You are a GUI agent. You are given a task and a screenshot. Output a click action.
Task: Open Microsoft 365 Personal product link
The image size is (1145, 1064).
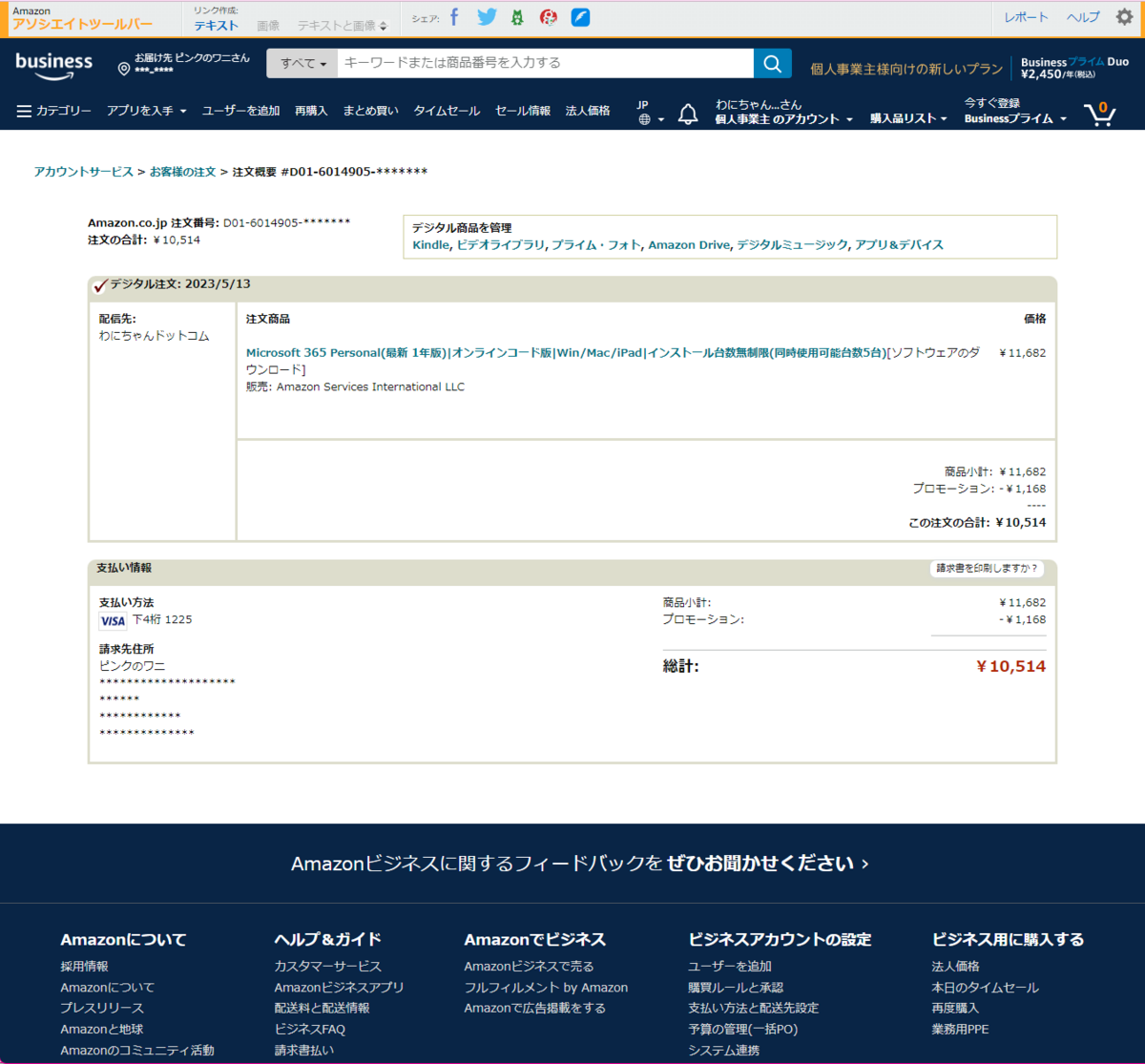(566, 353)
